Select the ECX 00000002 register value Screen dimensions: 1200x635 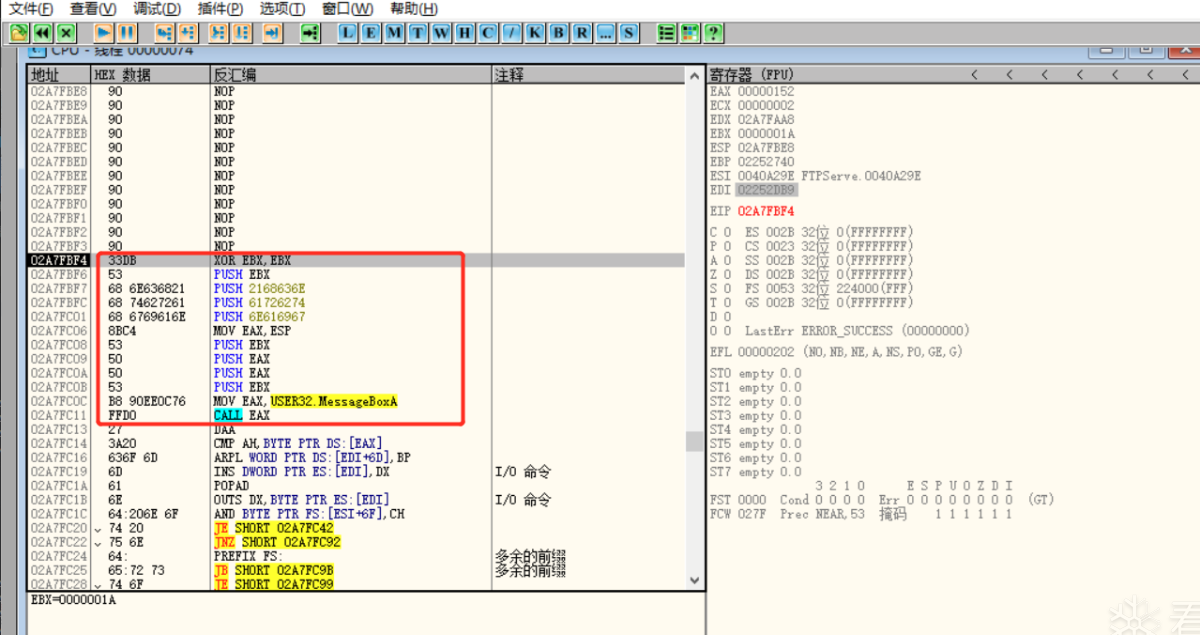(766, 105)
